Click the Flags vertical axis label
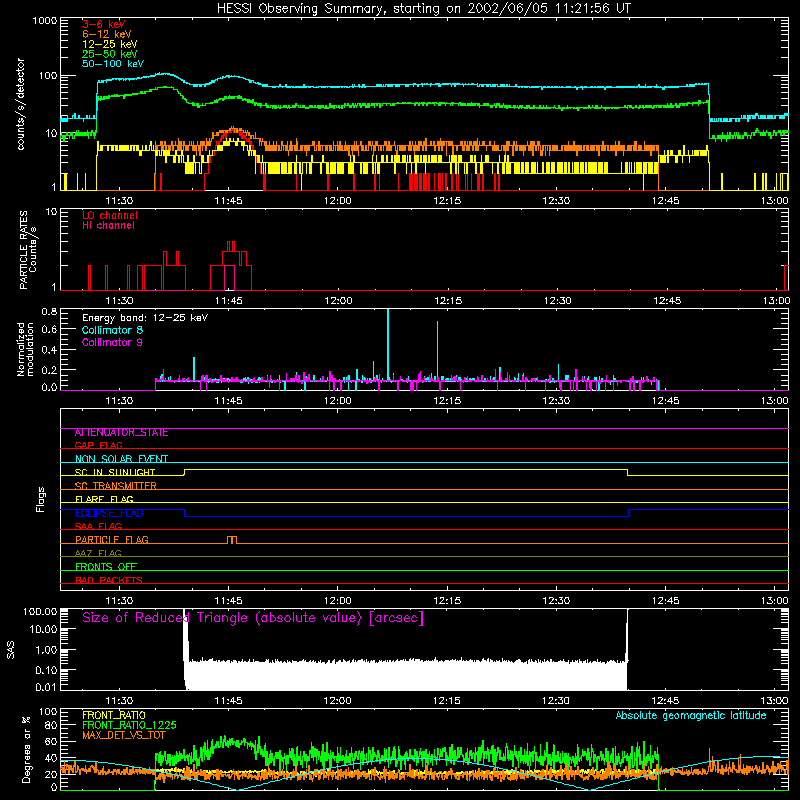This screenshot has width=800, height=800. pyautogui.click(x=41, y=499)
